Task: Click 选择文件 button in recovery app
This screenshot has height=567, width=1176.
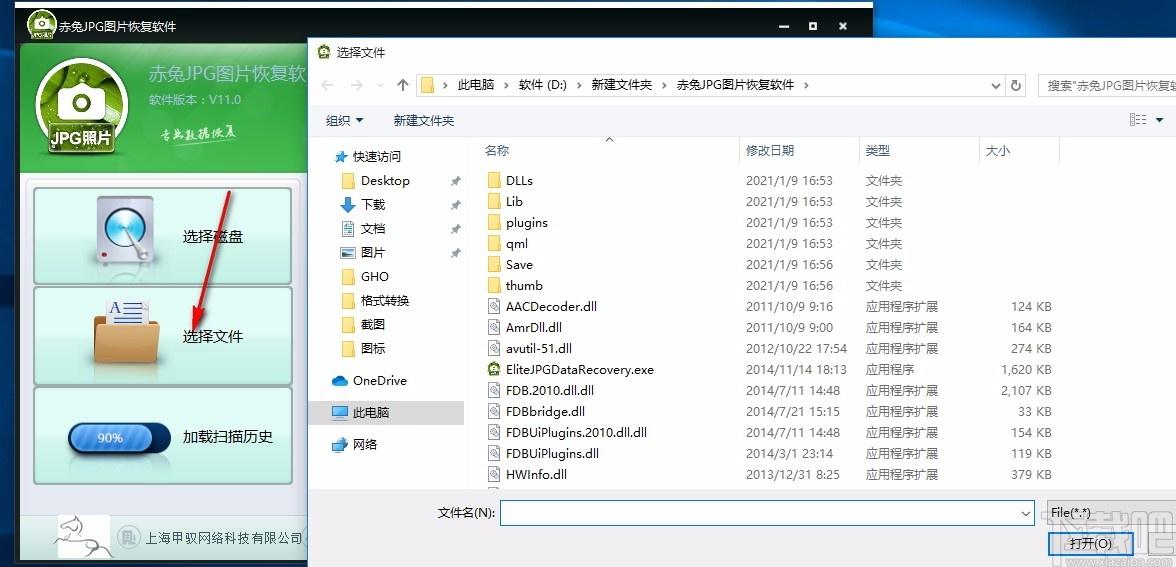Action: pos(163,336)
